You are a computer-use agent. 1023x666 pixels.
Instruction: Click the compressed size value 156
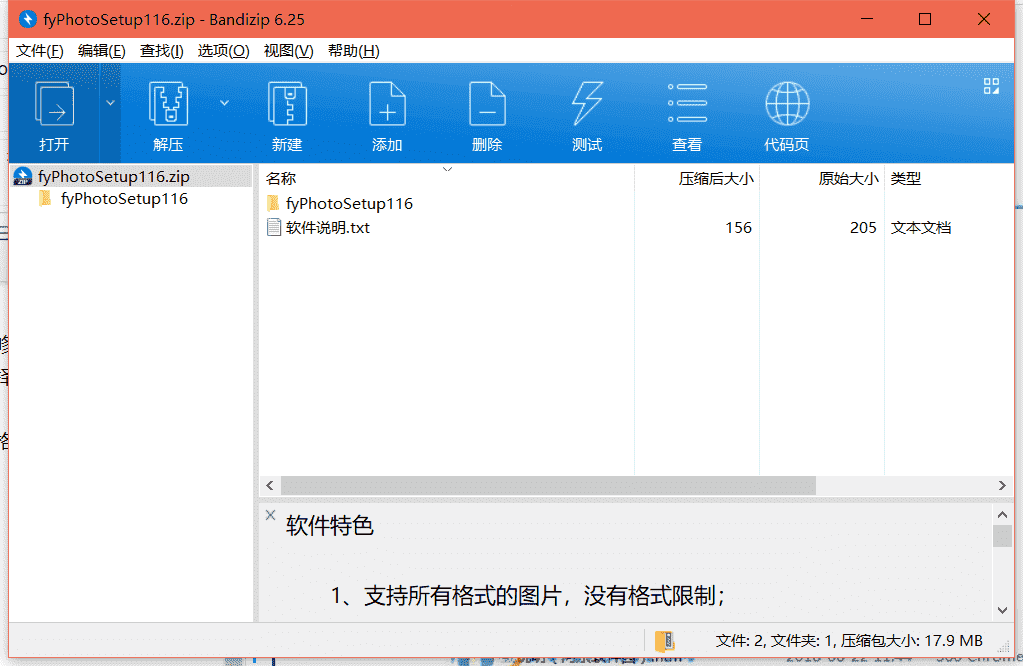pos(739,227)
